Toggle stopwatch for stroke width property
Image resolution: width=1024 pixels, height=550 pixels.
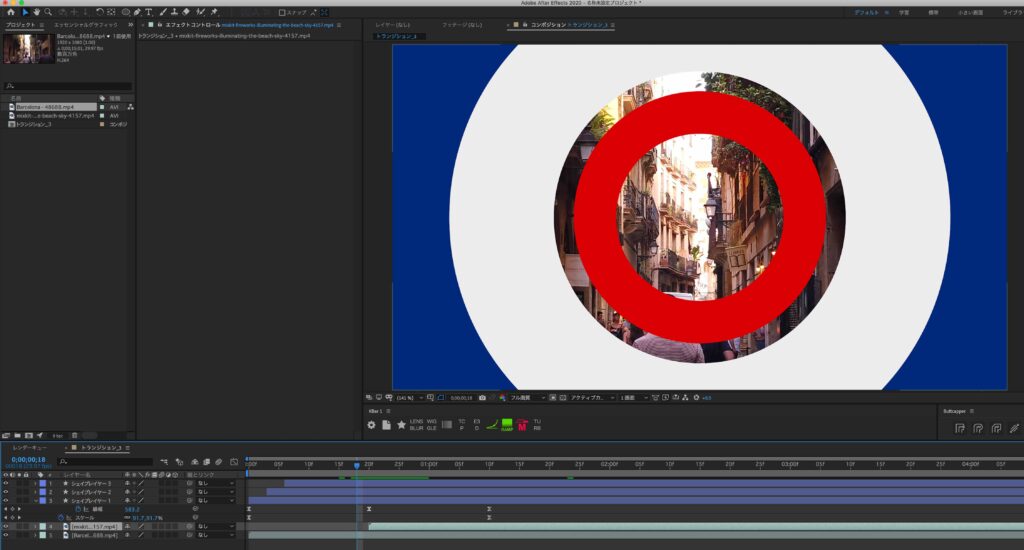(x=78, y=509)
